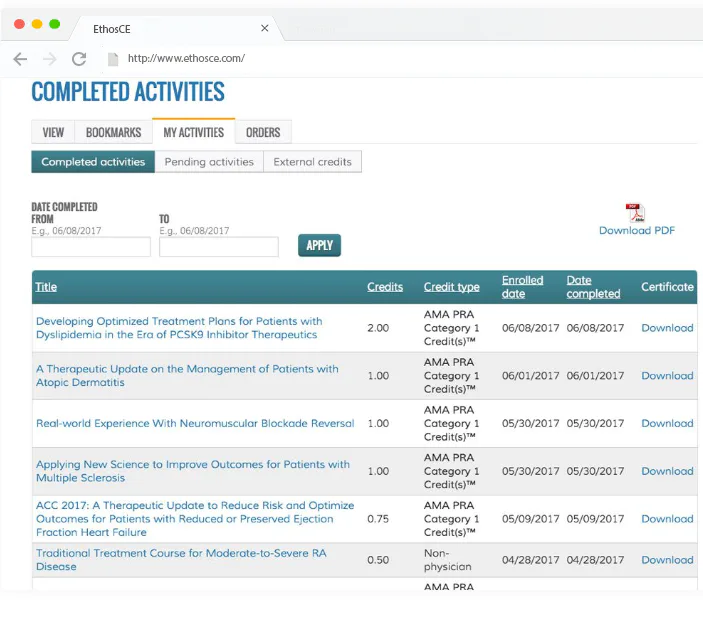The height and width of the screenshot is (631, 703).
Task: Download certificate for Multiple Sclerosis activity
Action: click(x=667, y=471)
